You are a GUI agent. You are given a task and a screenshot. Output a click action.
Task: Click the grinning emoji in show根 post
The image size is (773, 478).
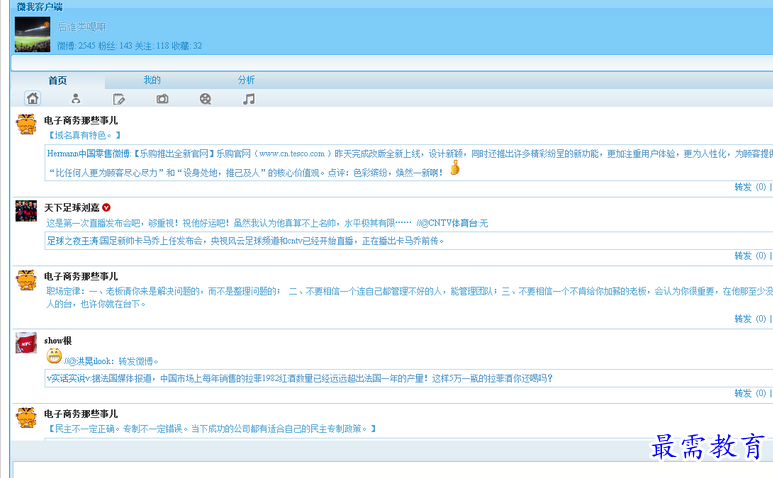tap(54, 356)
